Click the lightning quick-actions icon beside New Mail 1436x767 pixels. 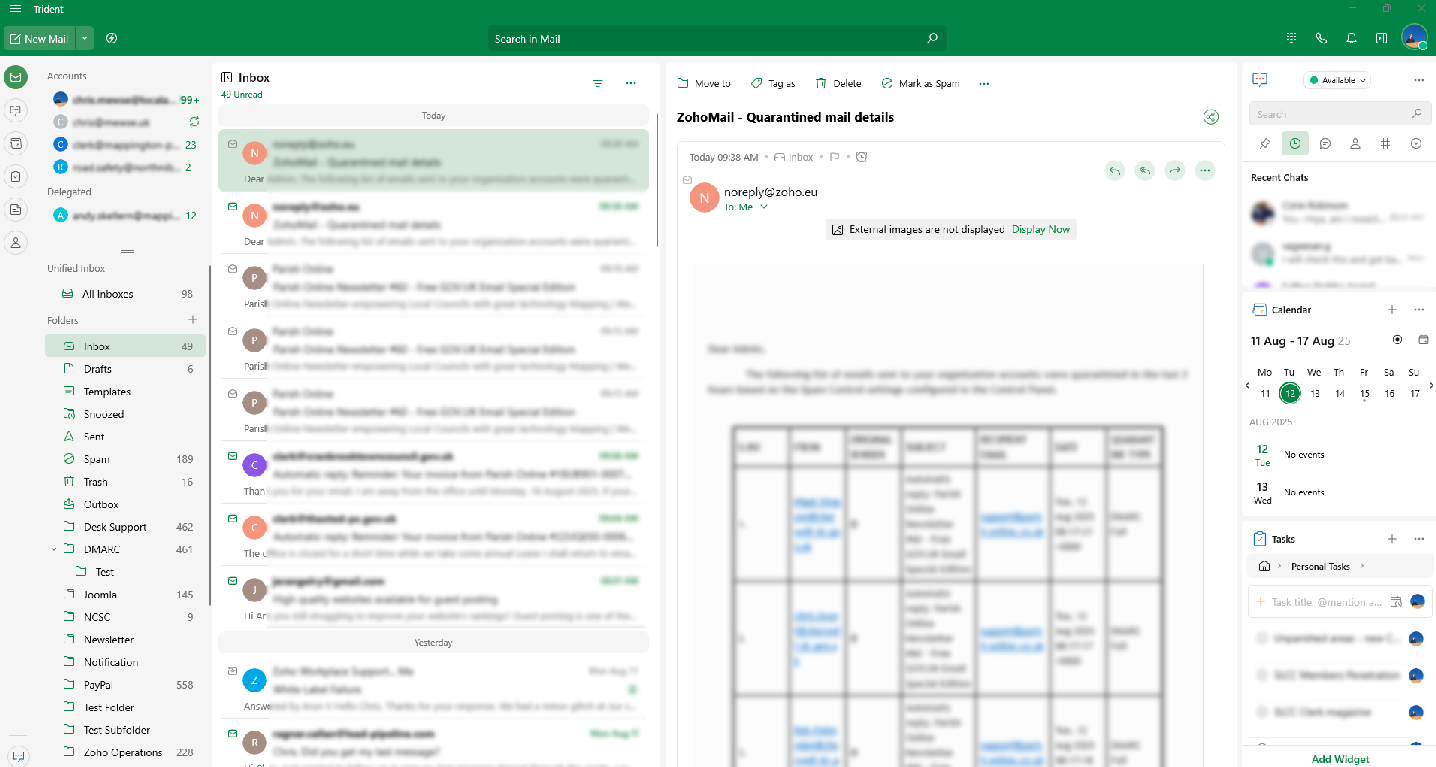point(111,39)
